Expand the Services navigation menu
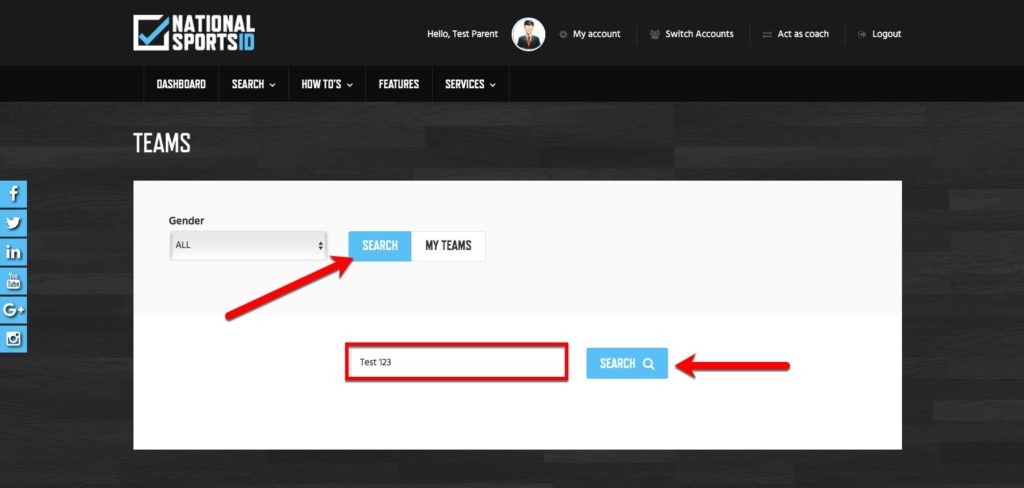This screenshot has width=1024, height=488. pyautogui.click(x=470, y=84)
